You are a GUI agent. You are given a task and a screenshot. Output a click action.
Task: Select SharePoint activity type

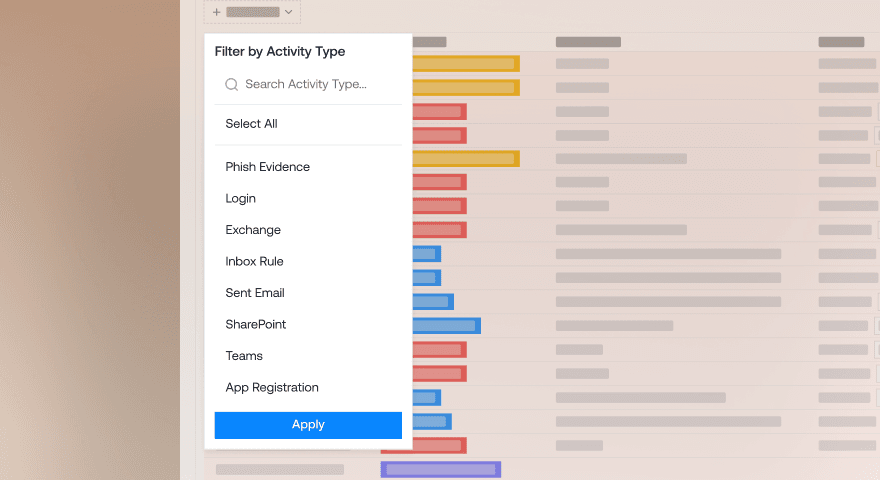click(x=256, y=324)
